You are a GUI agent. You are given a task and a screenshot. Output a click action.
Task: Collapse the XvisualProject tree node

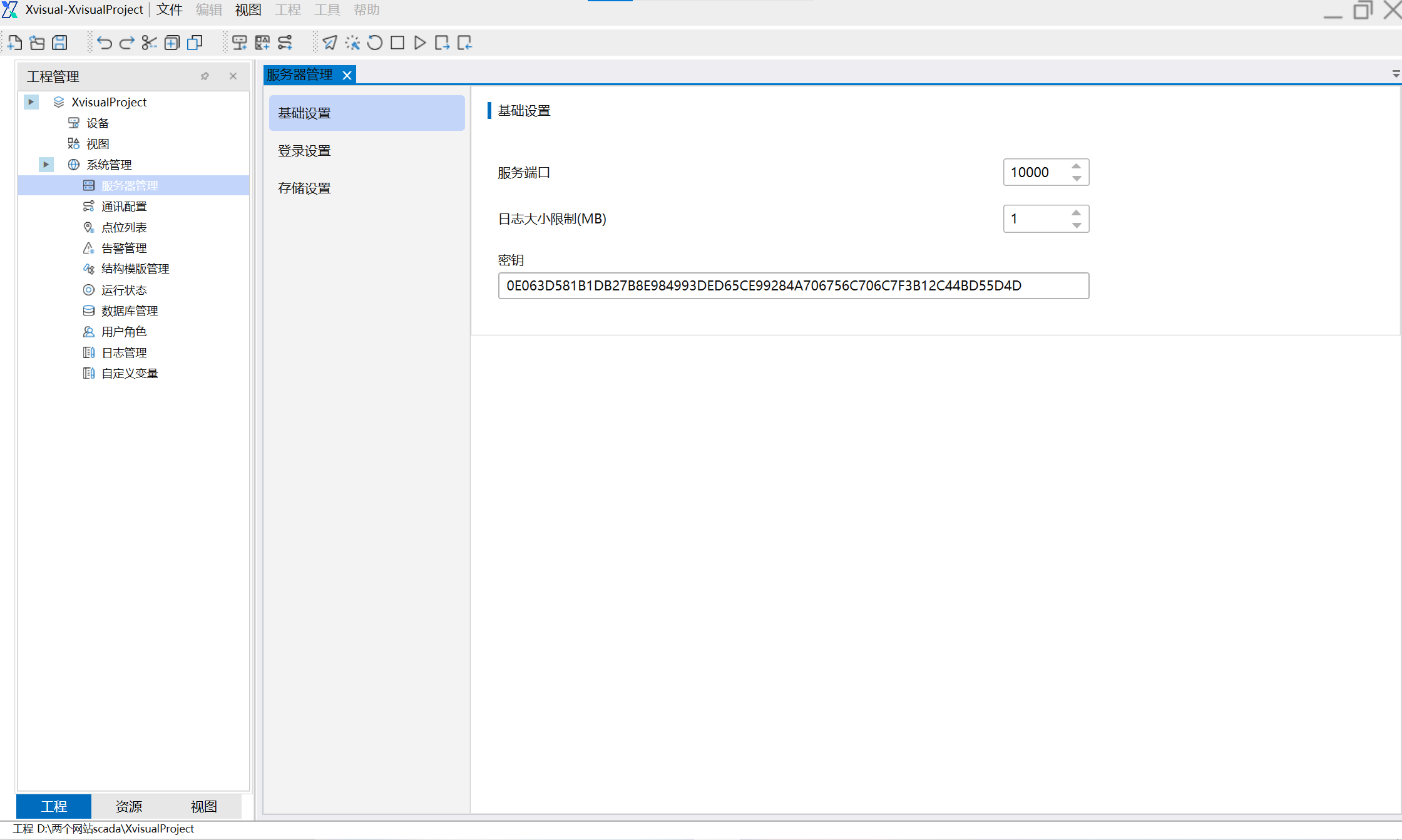click(31, 101)
